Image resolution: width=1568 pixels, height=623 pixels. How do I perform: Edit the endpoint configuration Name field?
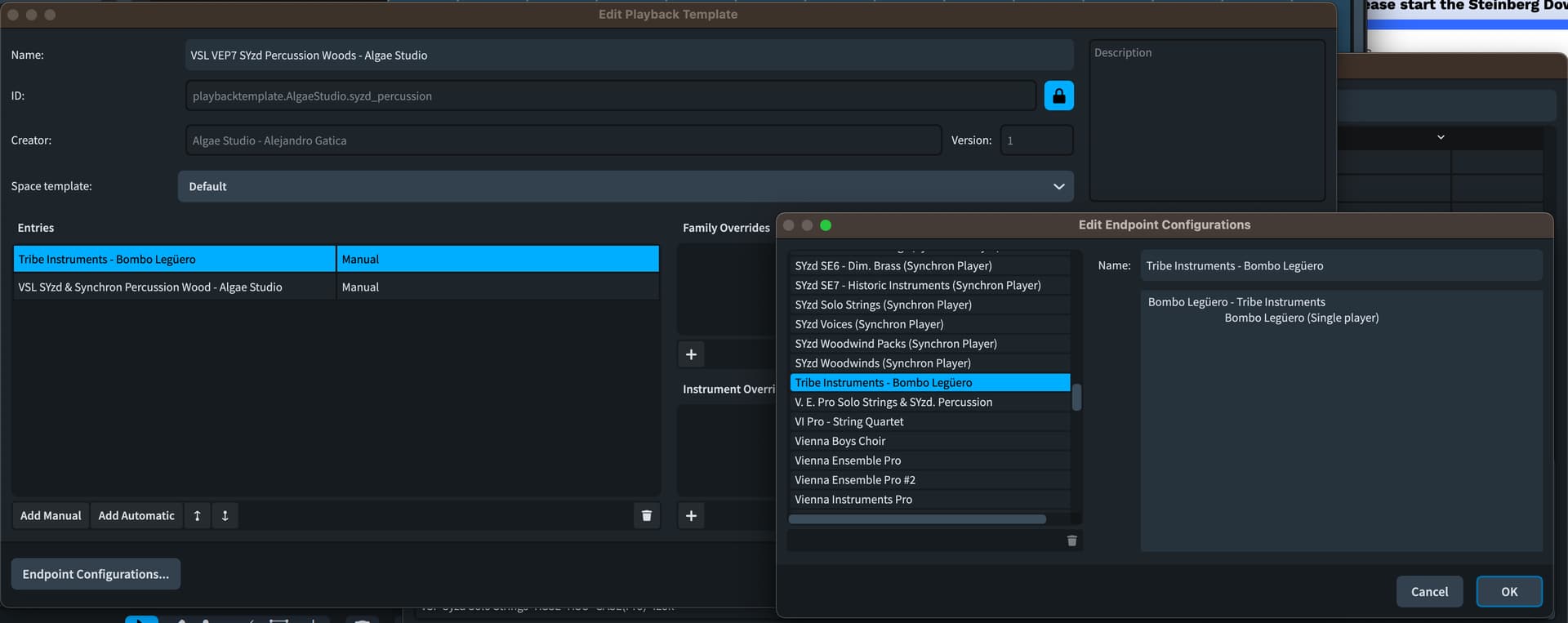(x=1341, y=265)
